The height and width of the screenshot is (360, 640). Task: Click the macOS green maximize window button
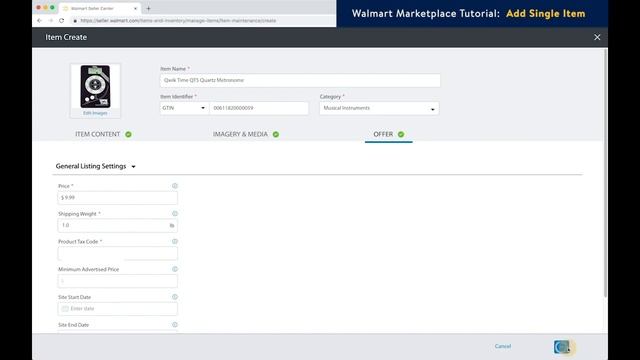click(52, 8)
